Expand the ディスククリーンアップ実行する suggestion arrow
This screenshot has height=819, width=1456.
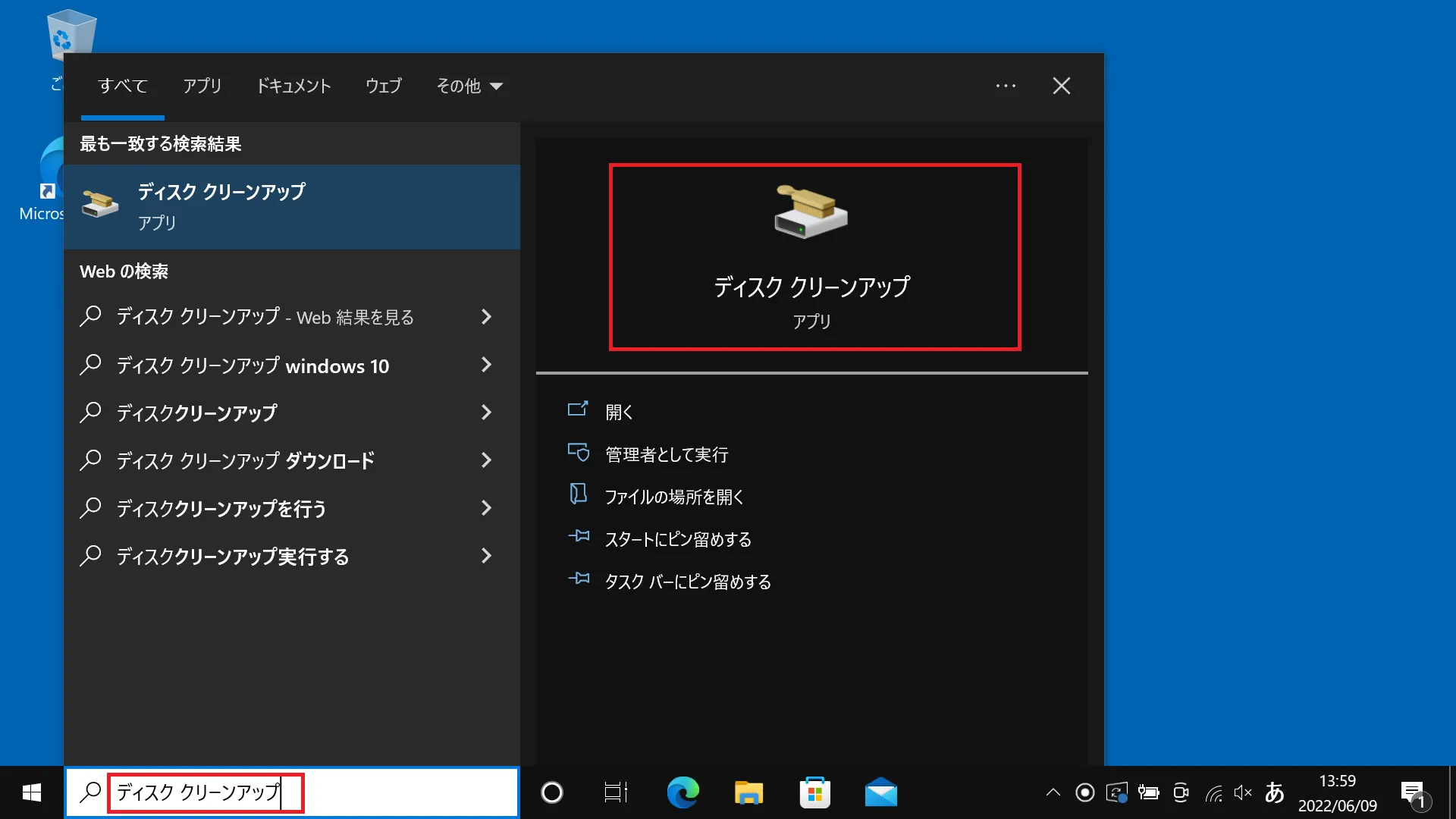coord(486,556)
